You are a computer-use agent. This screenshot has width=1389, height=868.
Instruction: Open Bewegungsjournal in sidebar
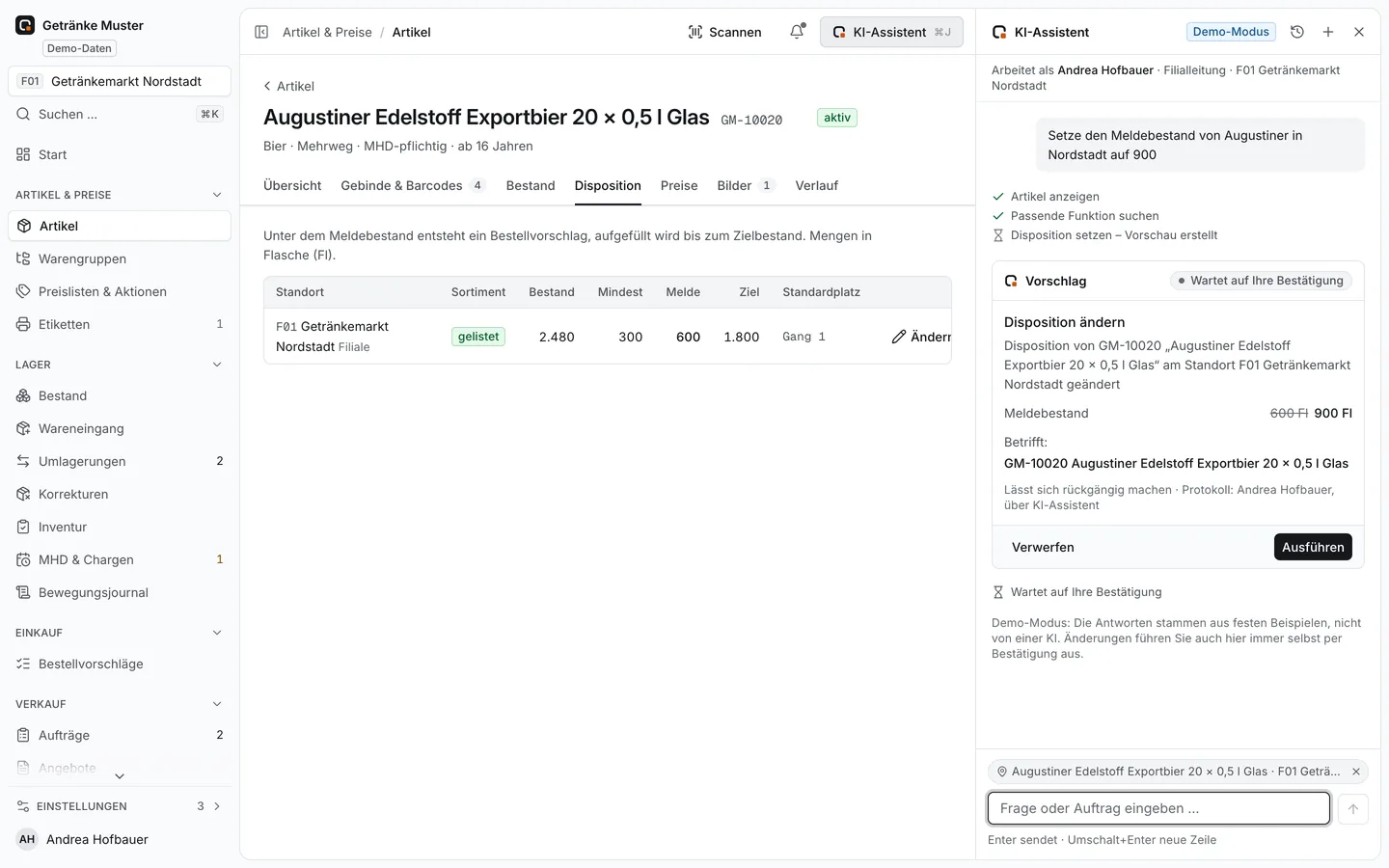pyautogui.click(x=120, y=592)
